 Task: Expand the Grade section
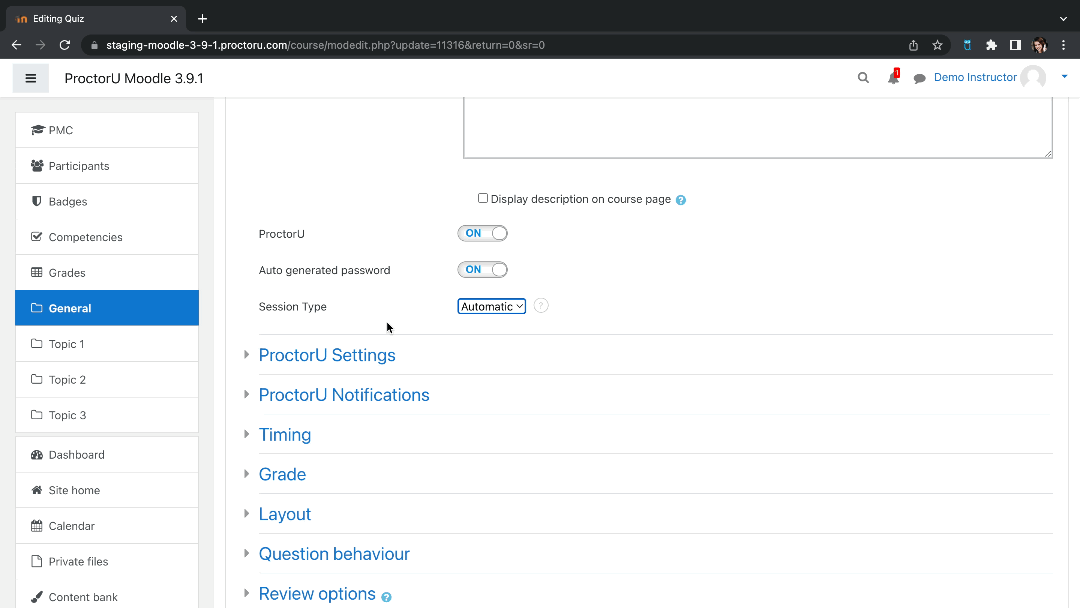282,474
